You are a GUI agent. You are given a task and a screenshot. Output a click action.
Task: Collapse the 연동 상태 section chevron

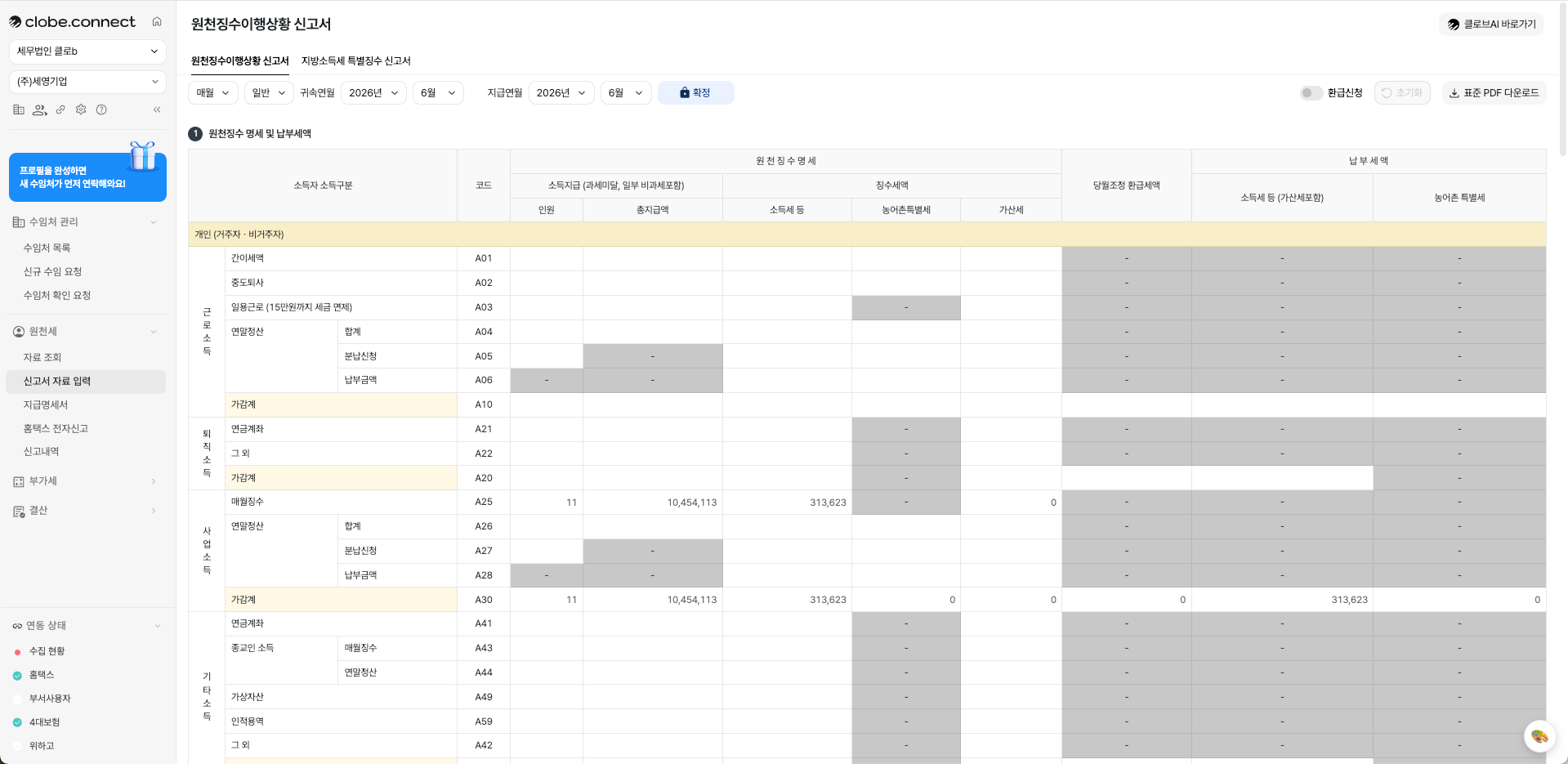coord(158,626)
